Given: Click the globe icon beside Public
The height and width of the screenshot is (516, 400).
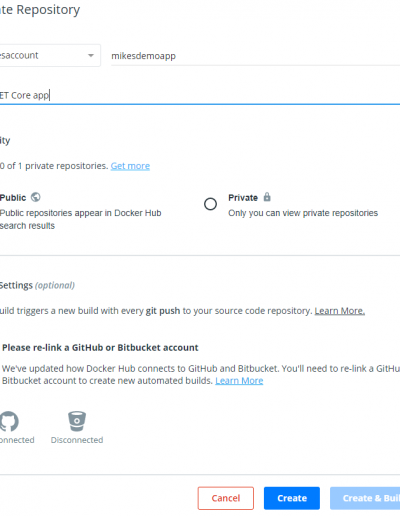Looking at the screenshot, I should click(36, 197).
